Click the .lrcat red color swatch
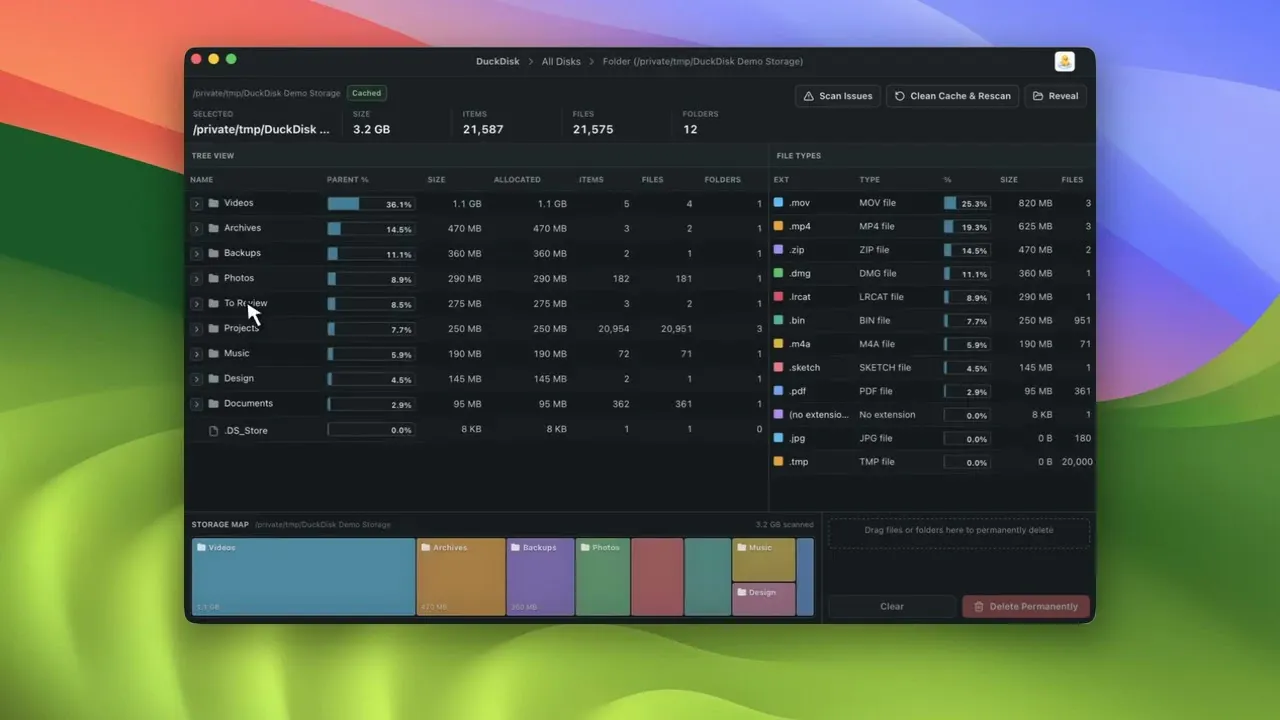Screen dimensions: 1280x720 click(x=778, y=297)
